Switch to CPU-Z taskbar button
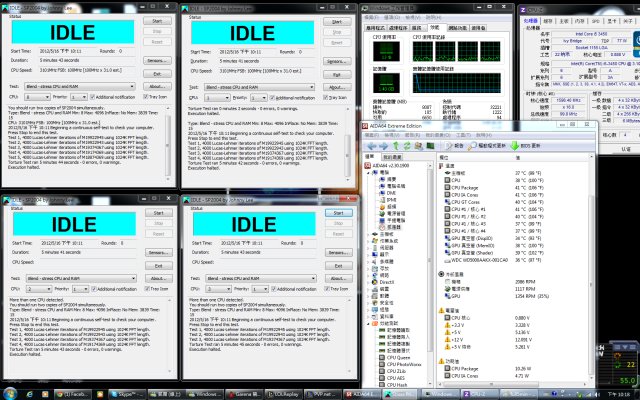 coord(478,394)
